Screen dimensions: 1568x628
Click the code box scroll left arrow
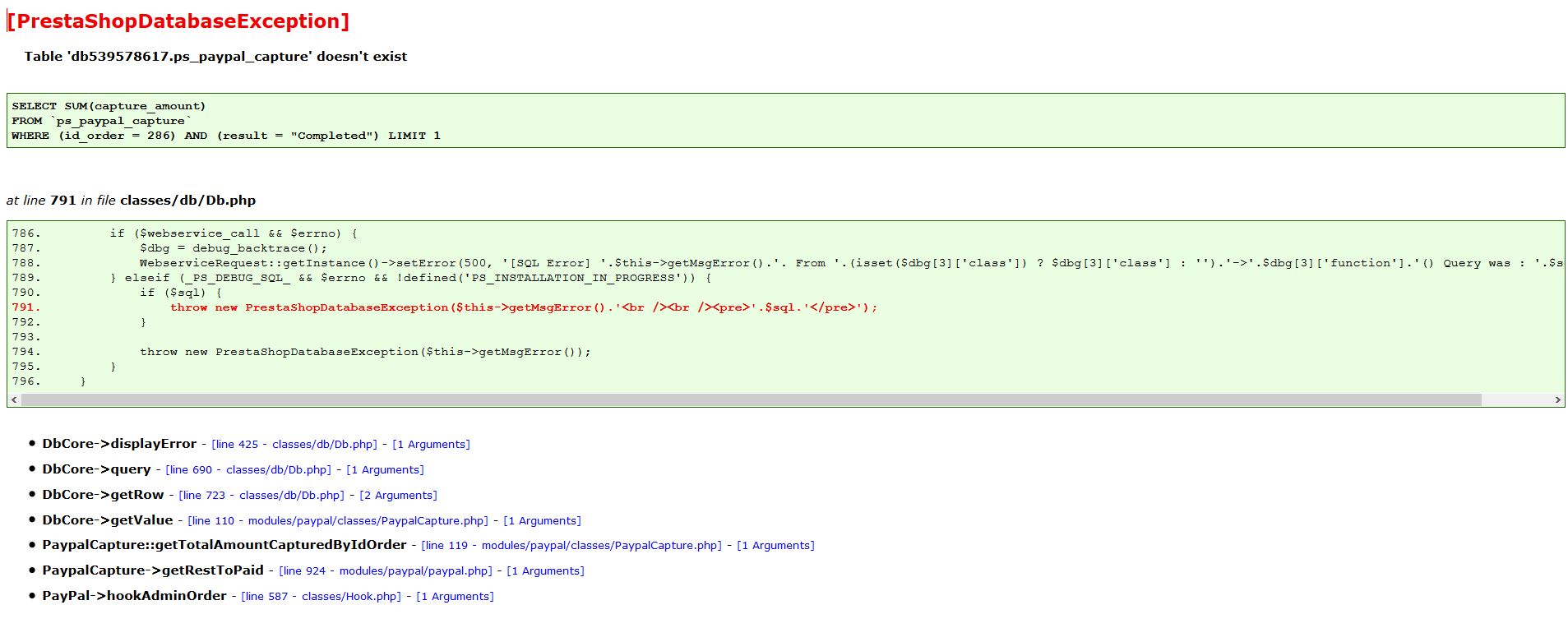click(x=14, y=399)
